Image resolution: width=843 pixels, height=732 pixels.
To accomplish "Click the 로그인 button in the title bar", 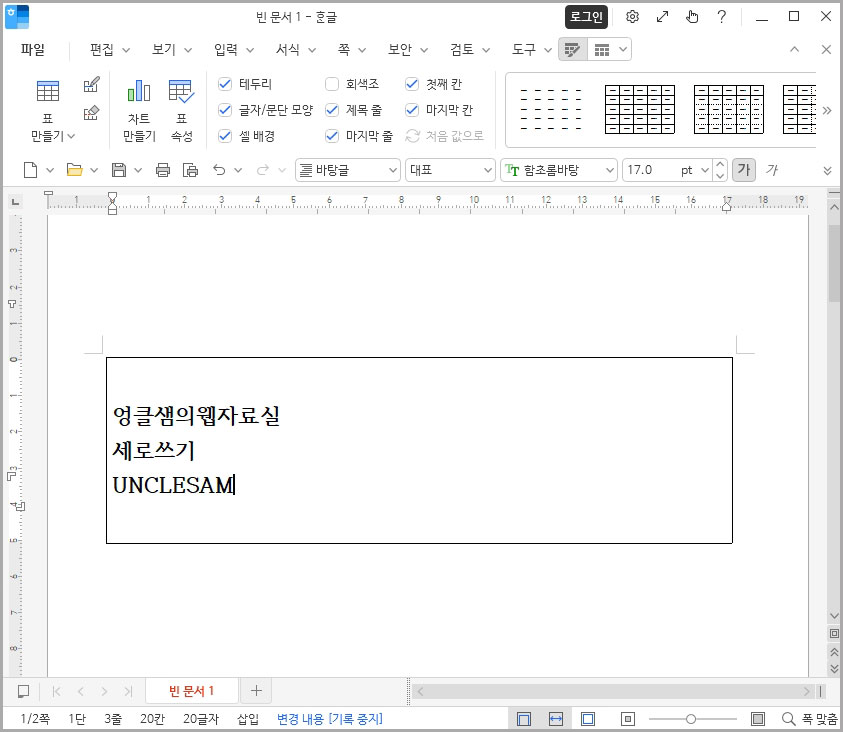I will [585, 17].
